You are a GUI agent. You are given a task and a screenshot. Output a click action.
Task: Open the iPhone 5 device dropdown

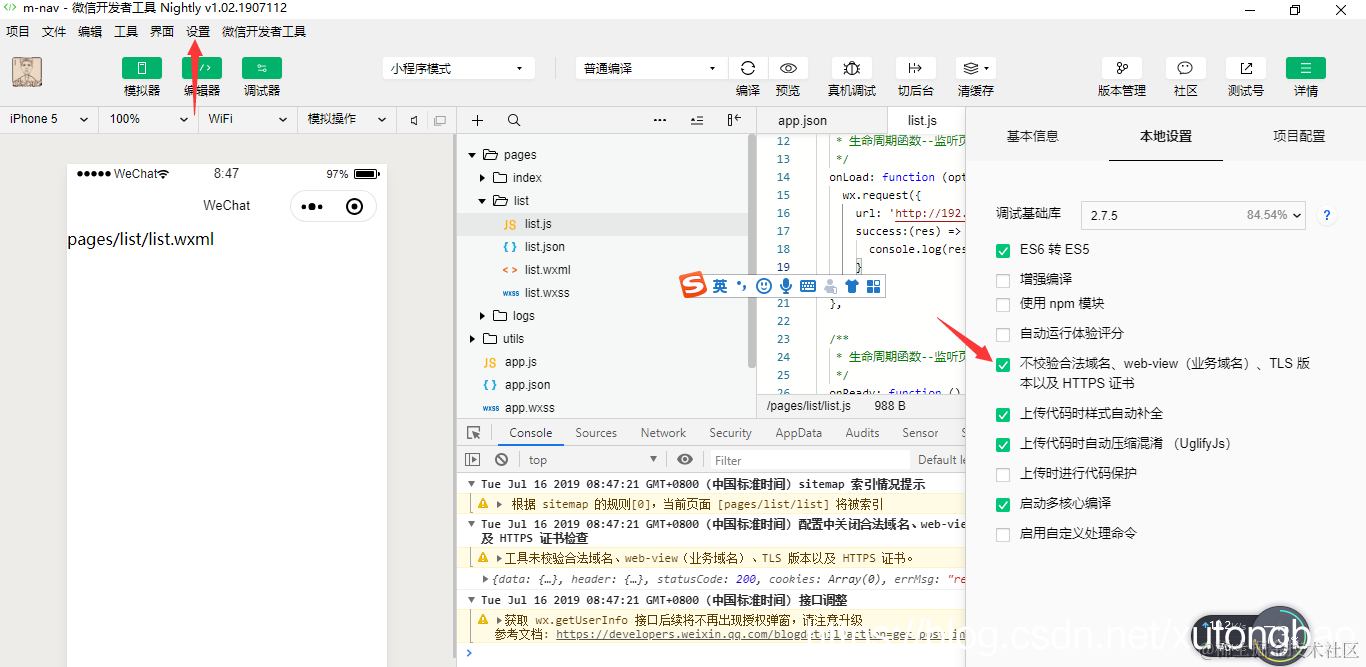49,119
